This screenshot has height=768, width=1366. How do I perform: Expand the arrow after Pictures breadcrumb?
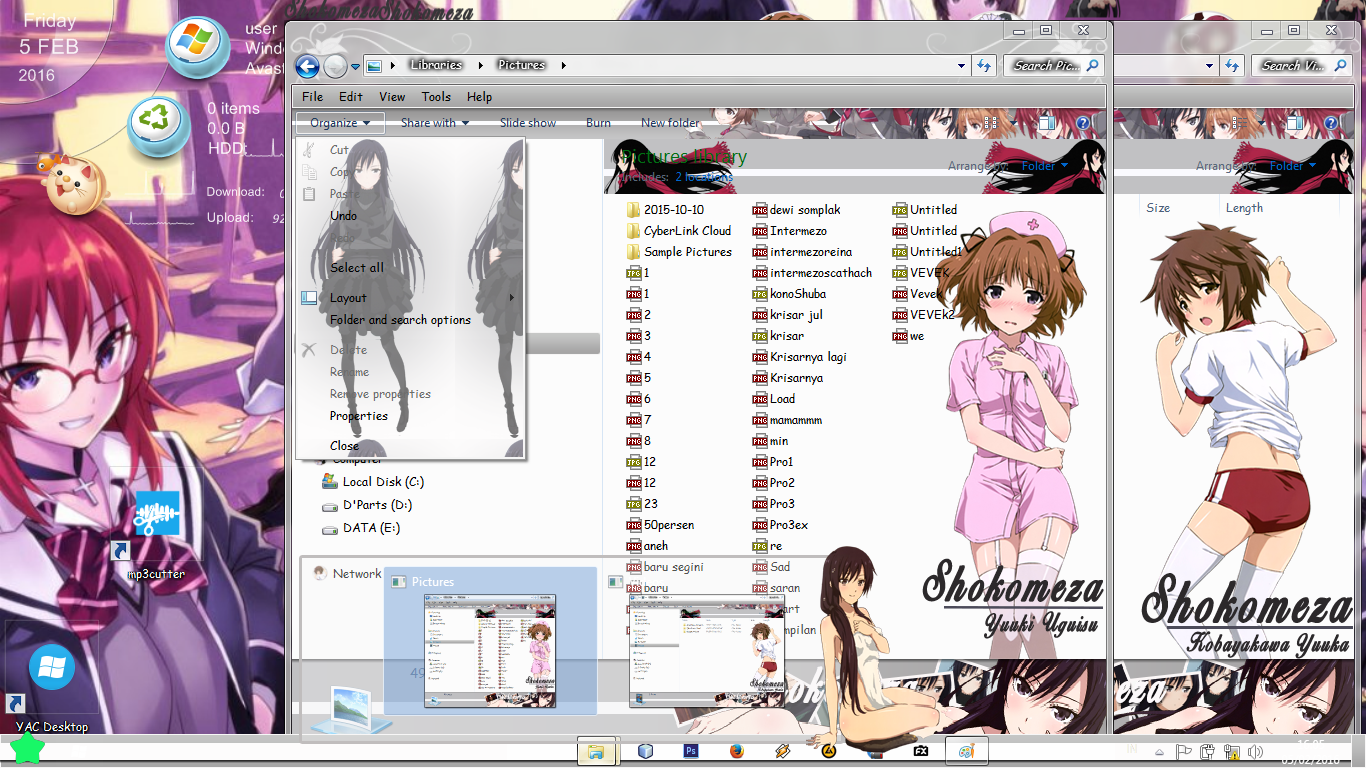point(563,66)
